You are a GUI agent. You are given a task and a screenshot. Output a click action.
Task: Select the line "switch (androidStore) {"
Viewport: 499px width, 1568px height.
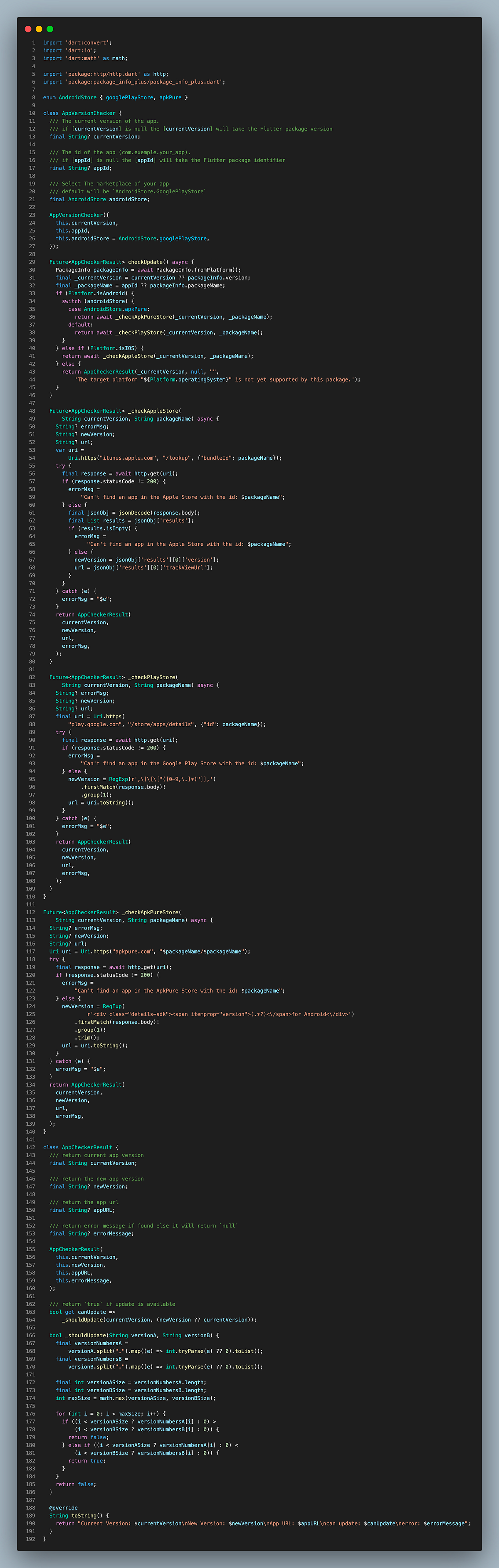coord(98,301)
